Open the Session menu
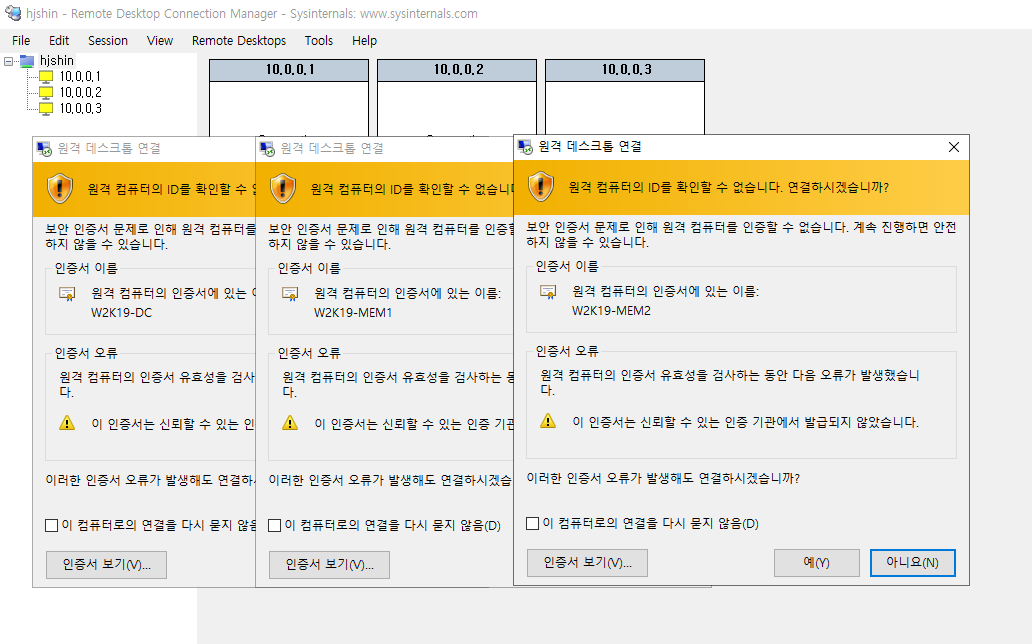Viewport: 1032px width, 644px height. 108,41
